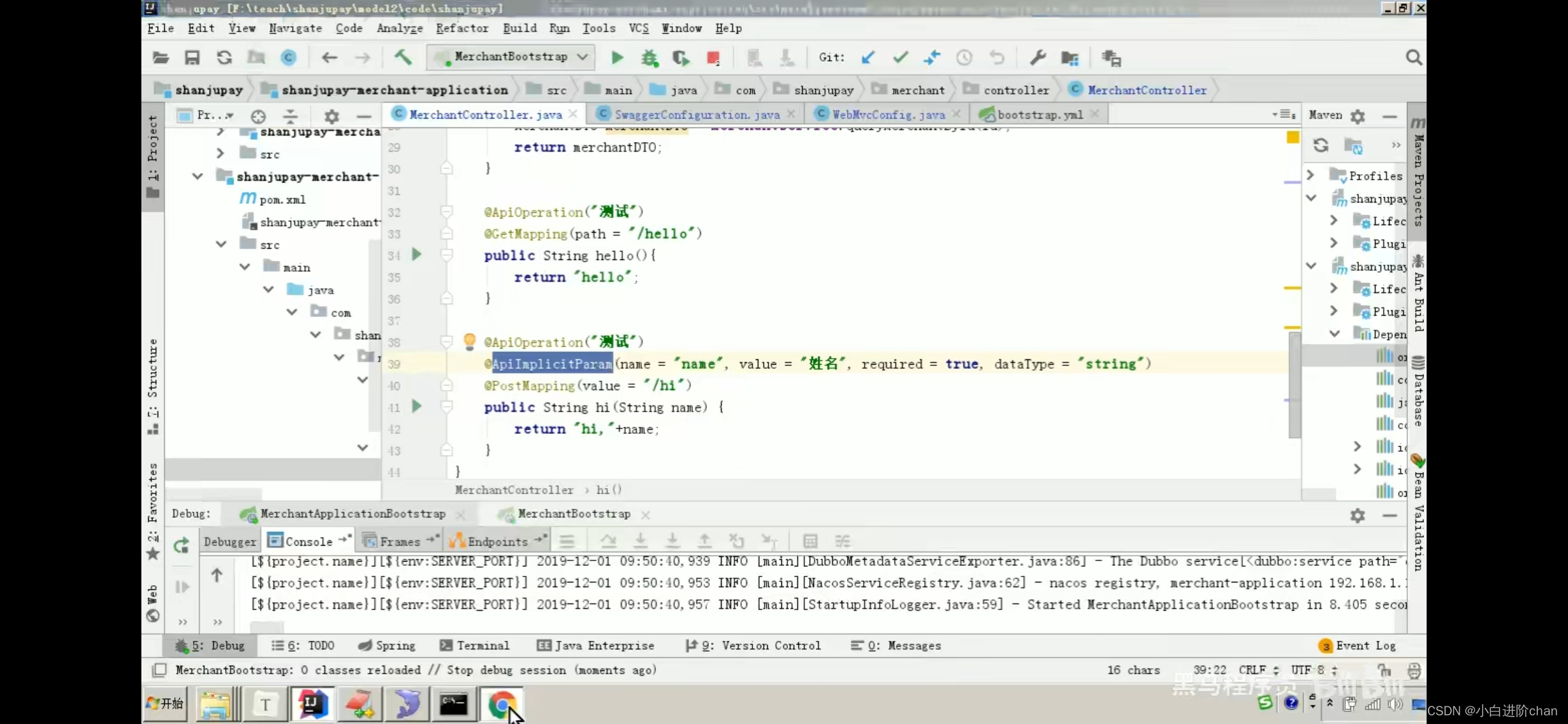
Task: Switch to WebMvcConfig.java tab
Action: click(888, 115)
